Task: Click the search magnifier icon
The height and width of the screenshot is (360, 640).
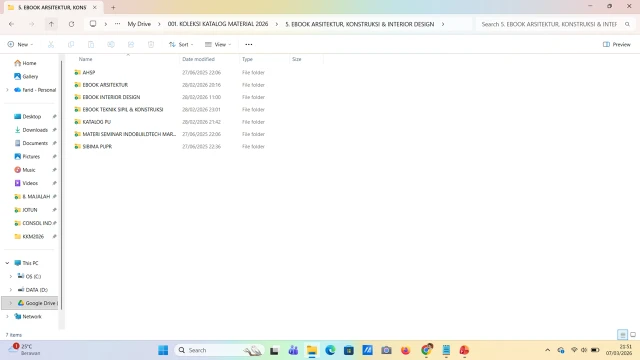Action: [627, 24]
